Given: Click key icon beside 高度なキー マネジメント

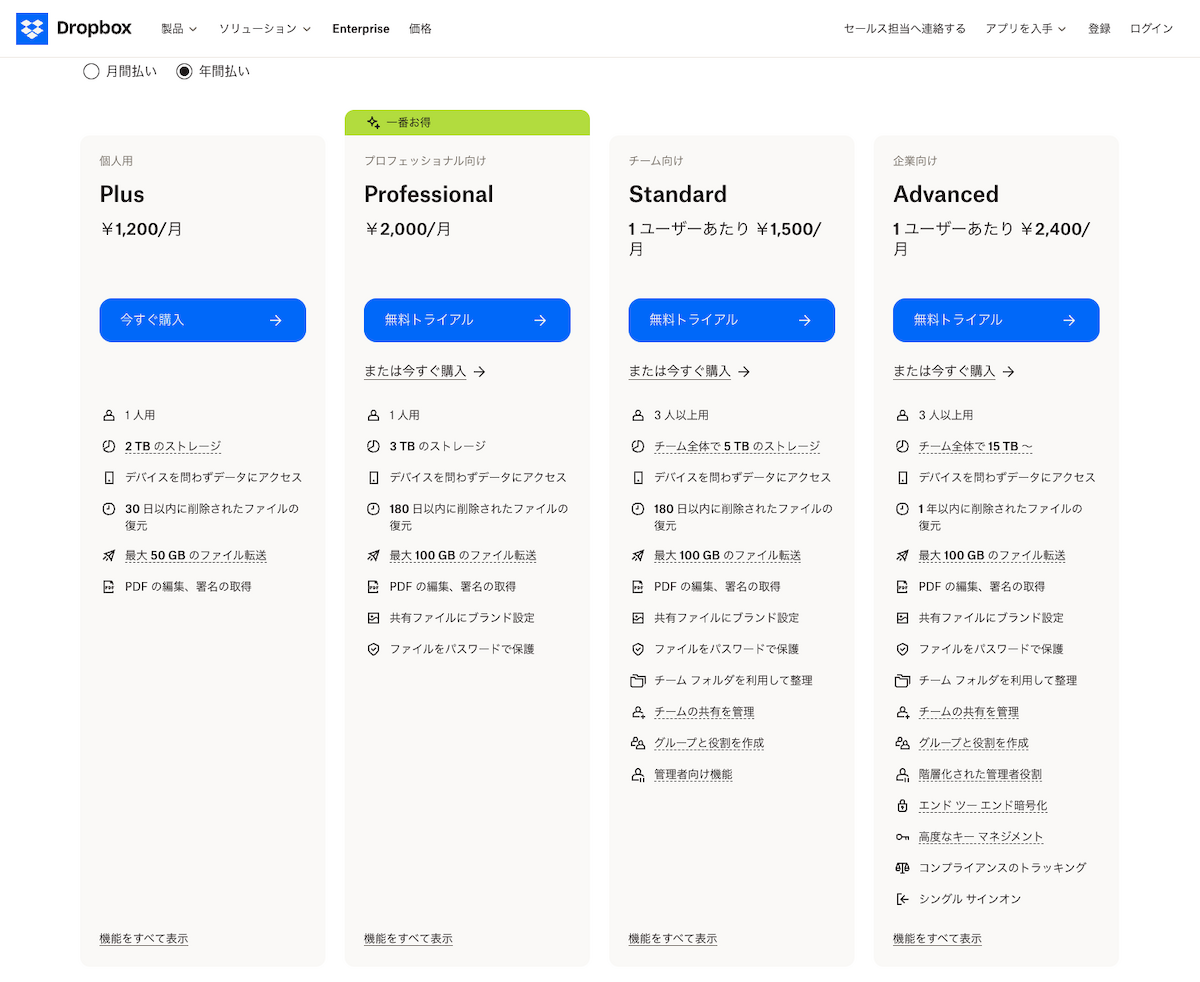Looking at the screenshot, I should click(x=902, y=837).
